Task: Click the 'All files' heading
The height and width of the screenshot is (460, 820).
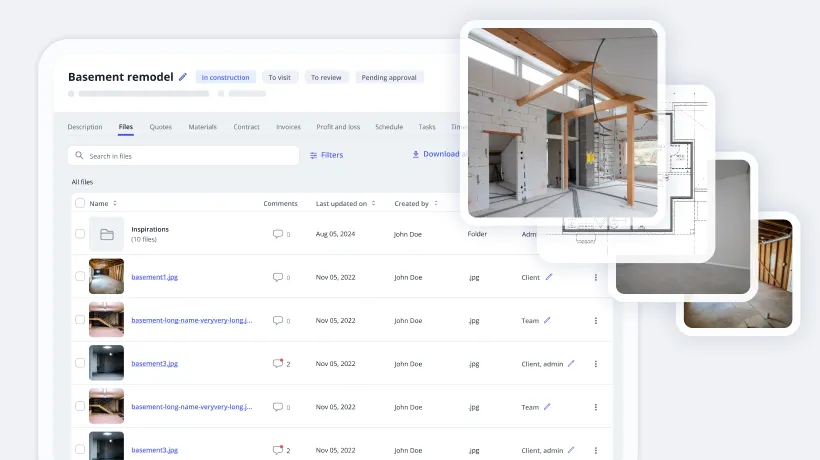Action: (82, 182)
